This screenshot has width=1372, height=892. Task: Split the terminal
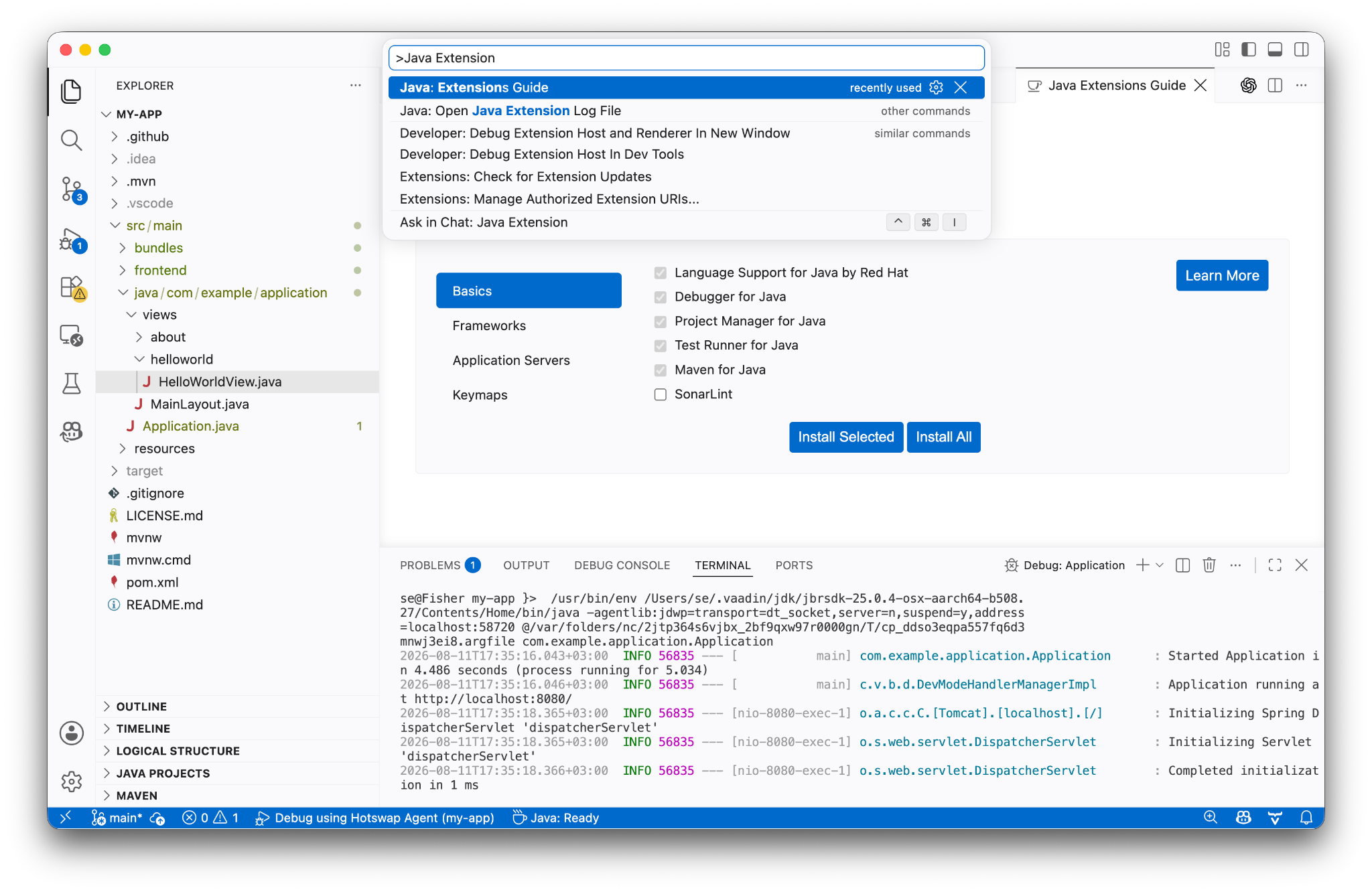click(x=1182, y=565)
